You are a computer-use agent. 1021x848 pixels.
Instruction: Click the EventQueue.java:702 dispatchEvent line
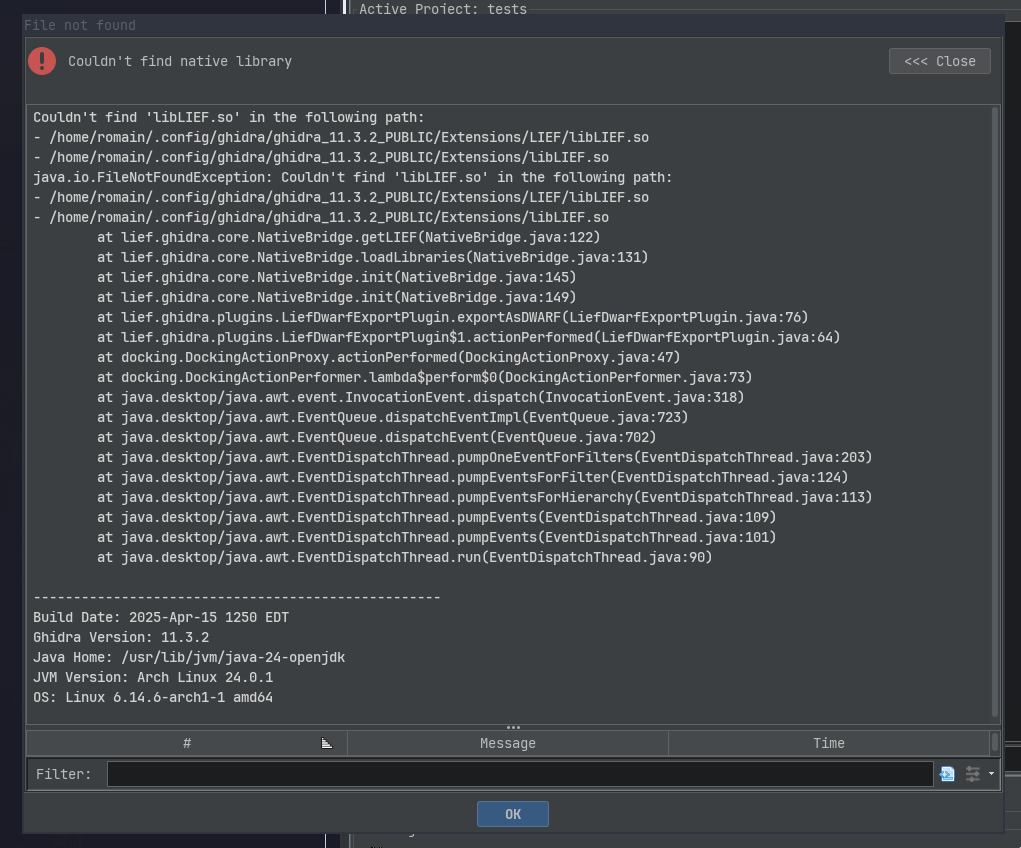point(376,437)
